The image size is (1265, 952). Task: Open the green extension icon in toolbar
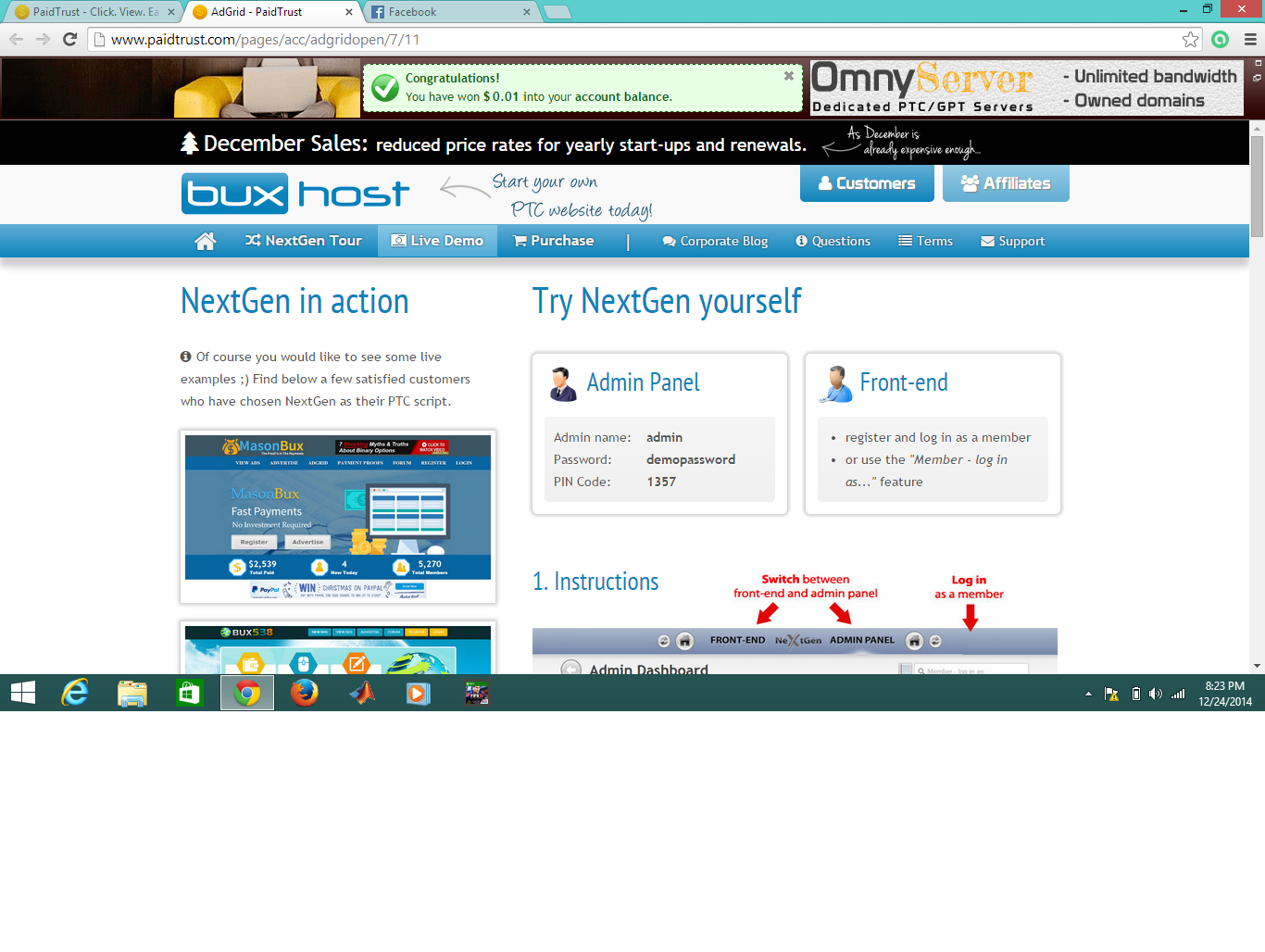pos(1220,39)
